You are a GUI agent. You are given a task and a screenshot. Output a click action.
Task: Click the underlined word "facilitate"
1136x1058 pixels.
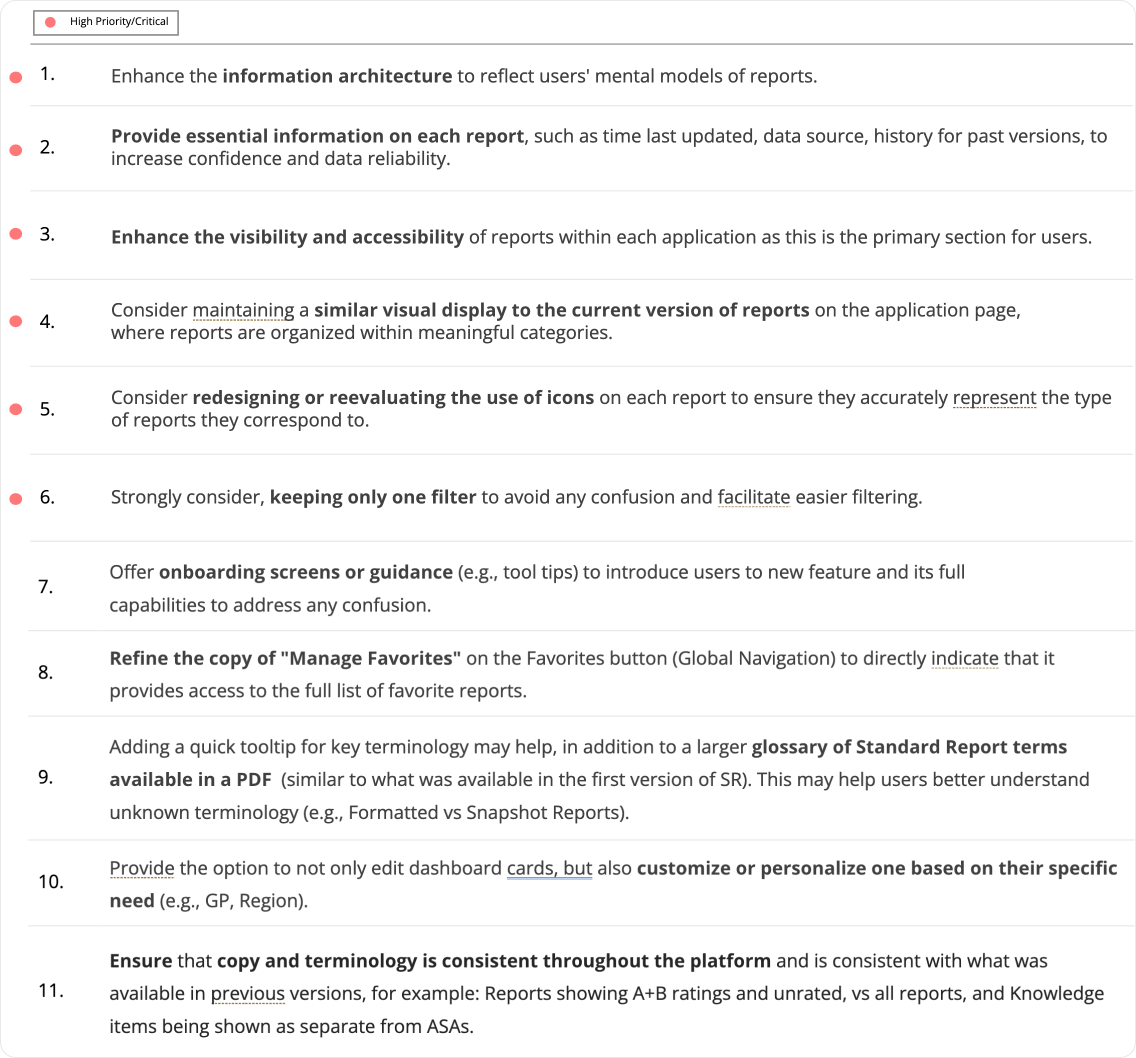(x=754, y=497)
